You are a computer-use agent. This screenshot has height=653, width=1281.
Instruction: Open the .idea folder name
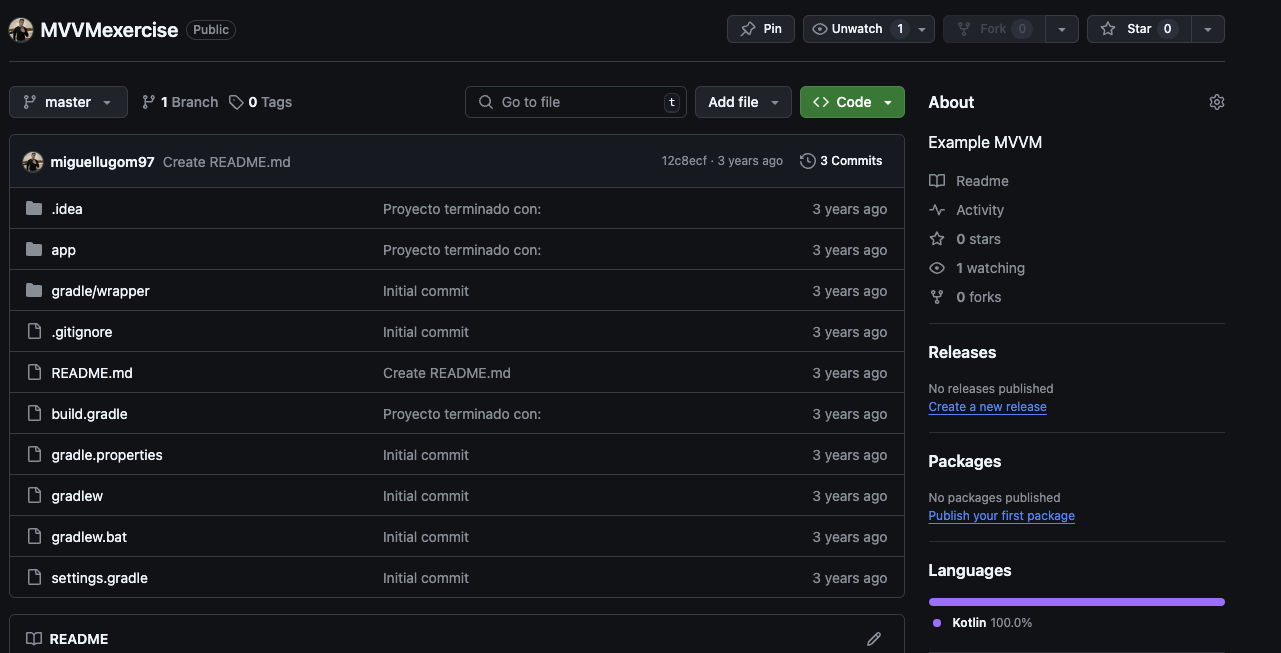pyautogui.click(x=67, y=209)
